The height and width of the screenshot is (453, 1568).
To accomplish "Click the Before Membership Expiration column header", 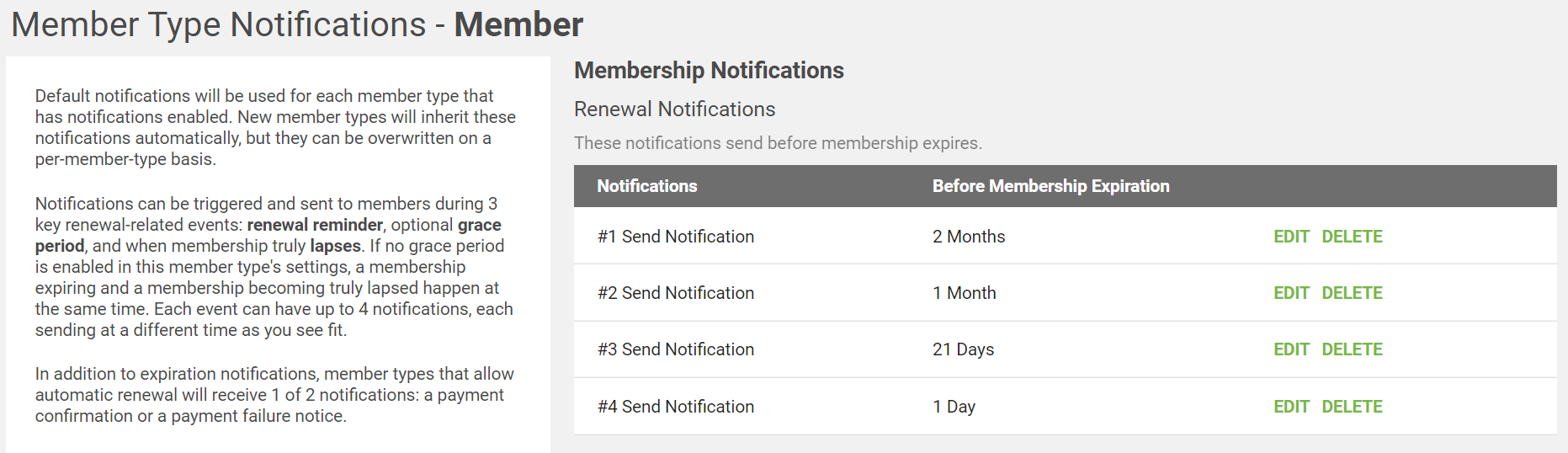I will [1051, 186].
